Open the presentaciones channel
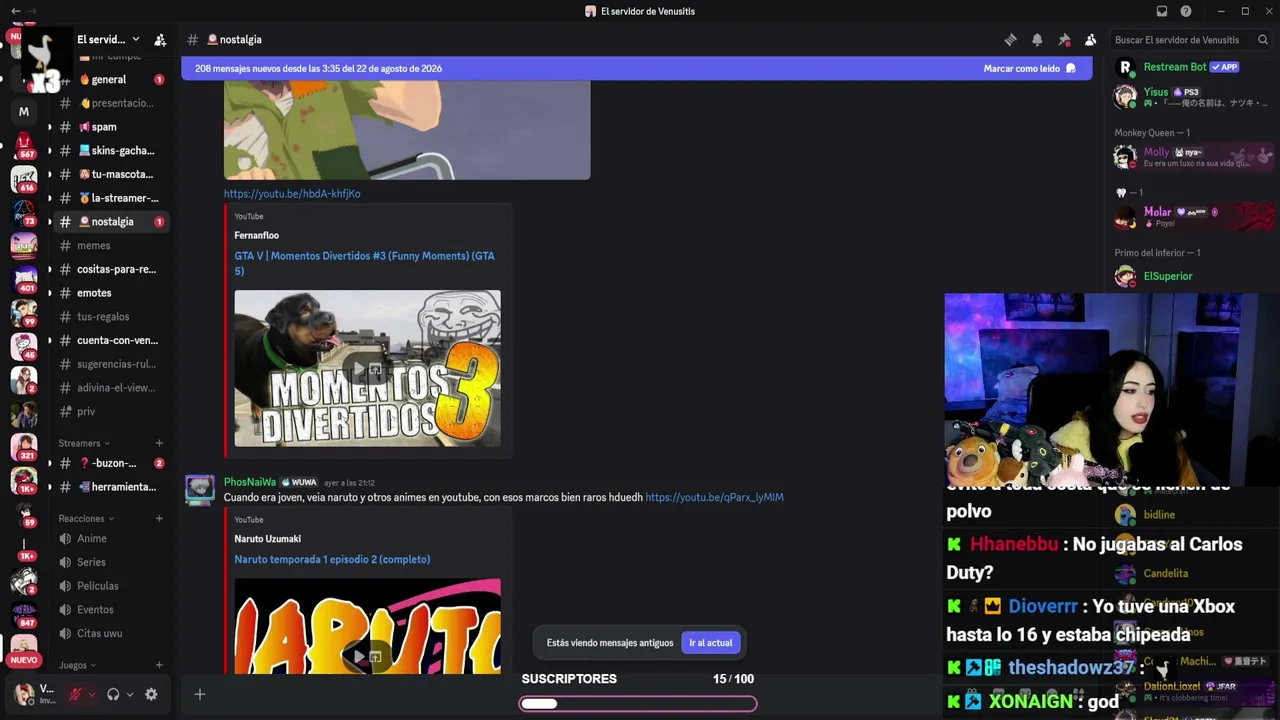 111,103
